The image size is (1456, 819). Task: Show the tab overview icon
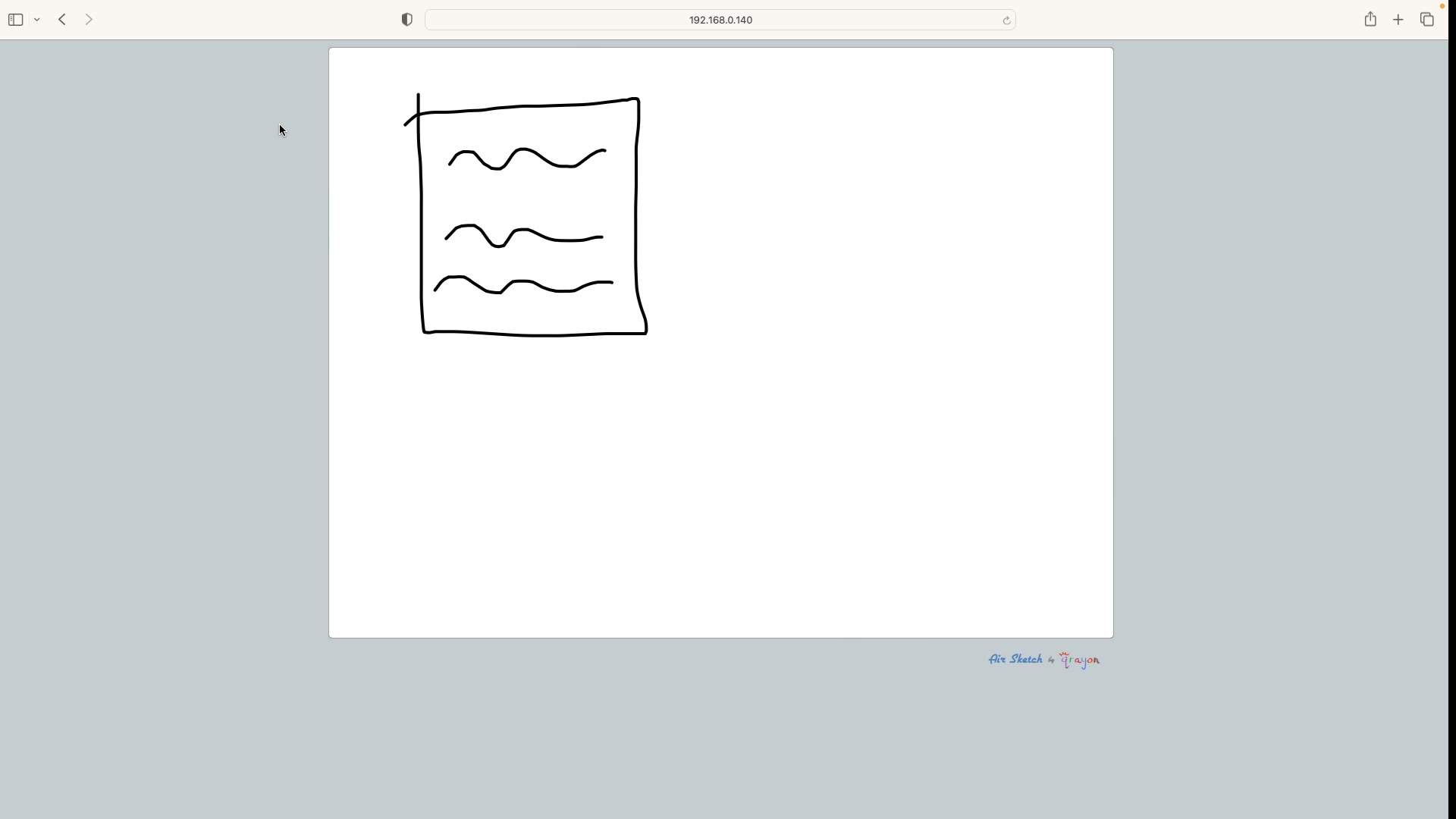coord(1427,20)
